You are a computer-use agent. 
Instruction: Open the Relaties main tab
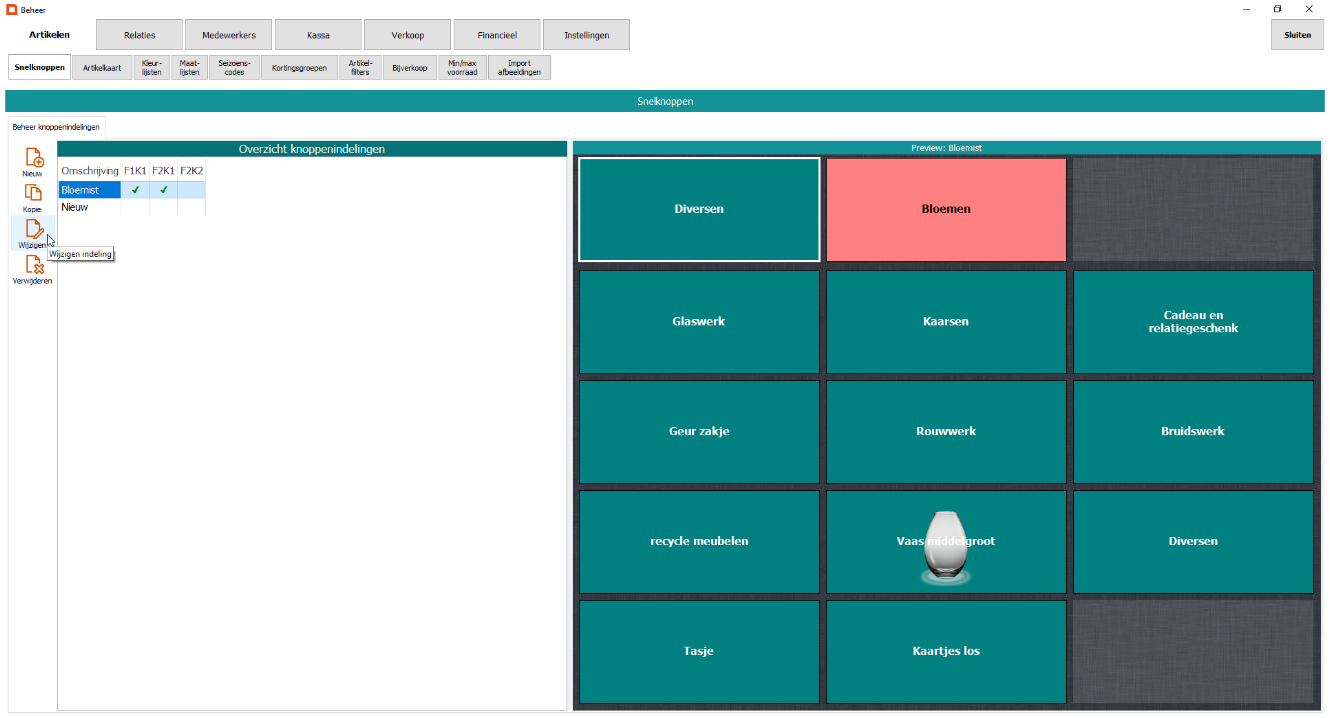(139, 35)
